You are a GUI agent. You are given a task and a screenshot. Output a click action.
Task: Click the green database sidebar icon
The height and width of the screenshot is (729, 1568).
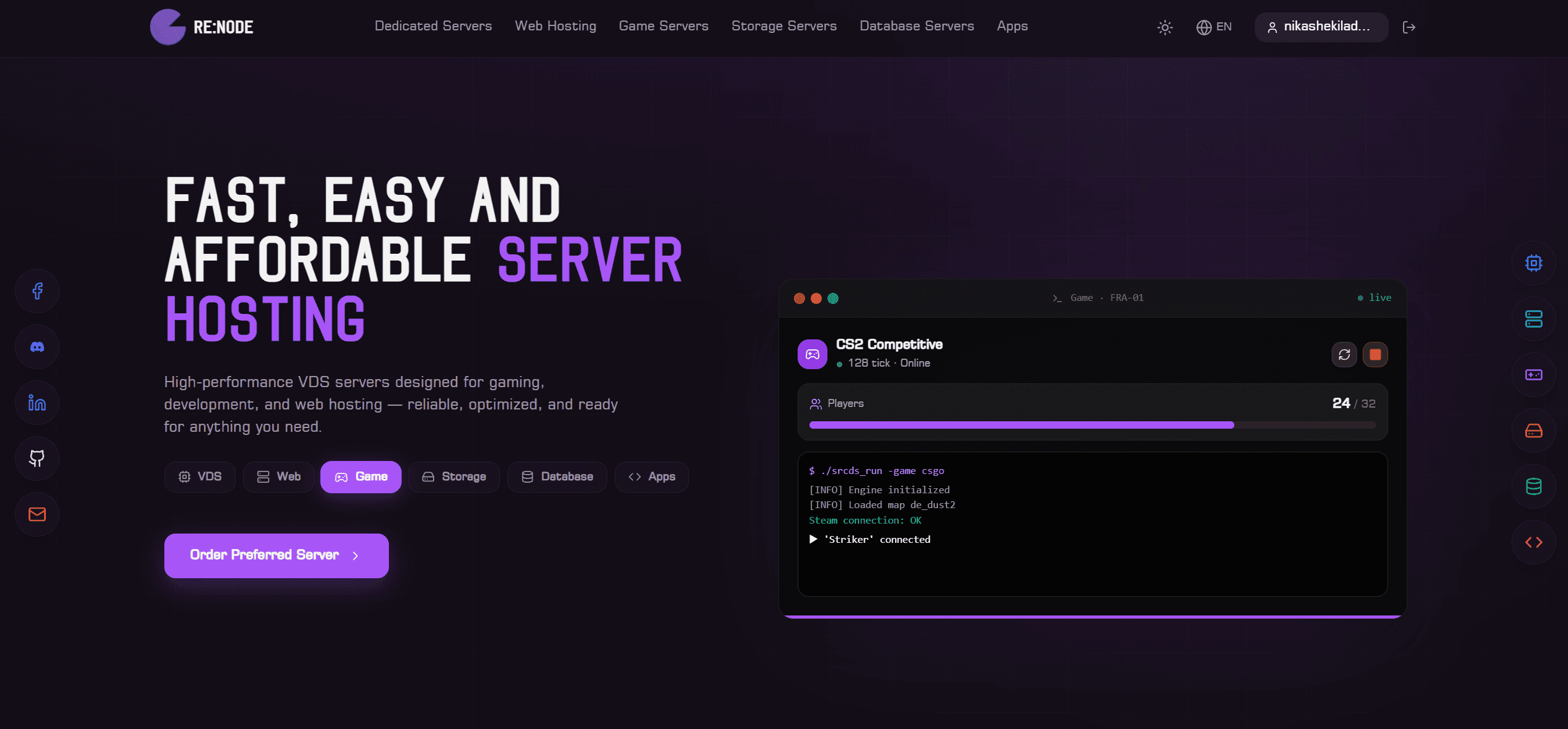[1533, 486]
